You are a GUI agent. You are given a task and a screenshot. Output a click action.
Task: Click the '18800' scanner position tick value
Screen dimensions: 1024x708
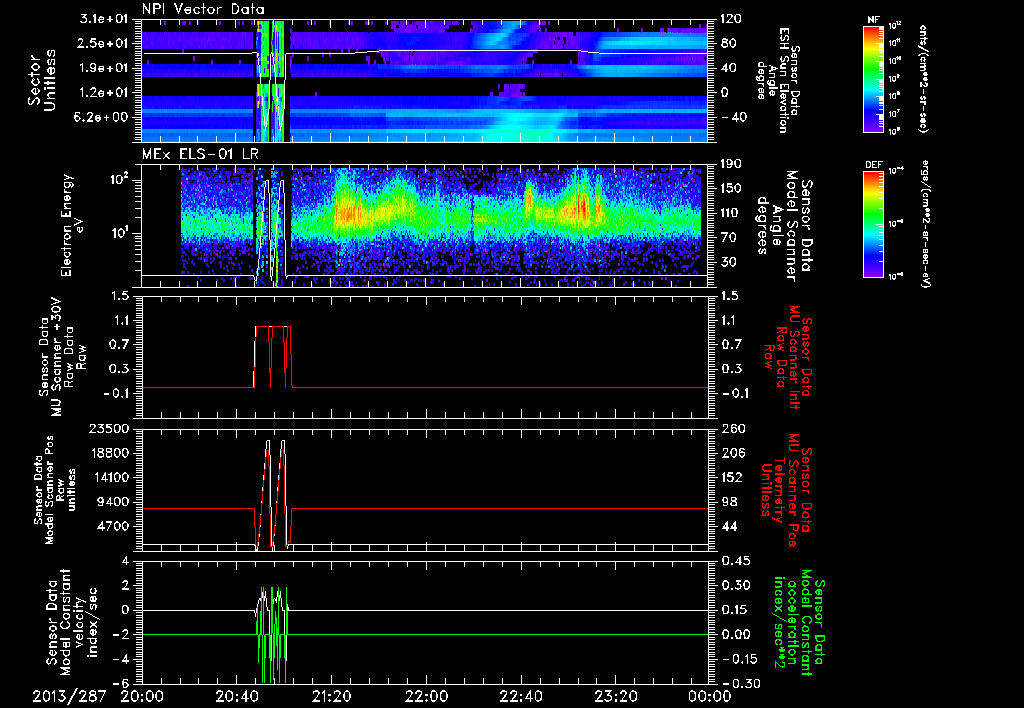tap(111, 453)
